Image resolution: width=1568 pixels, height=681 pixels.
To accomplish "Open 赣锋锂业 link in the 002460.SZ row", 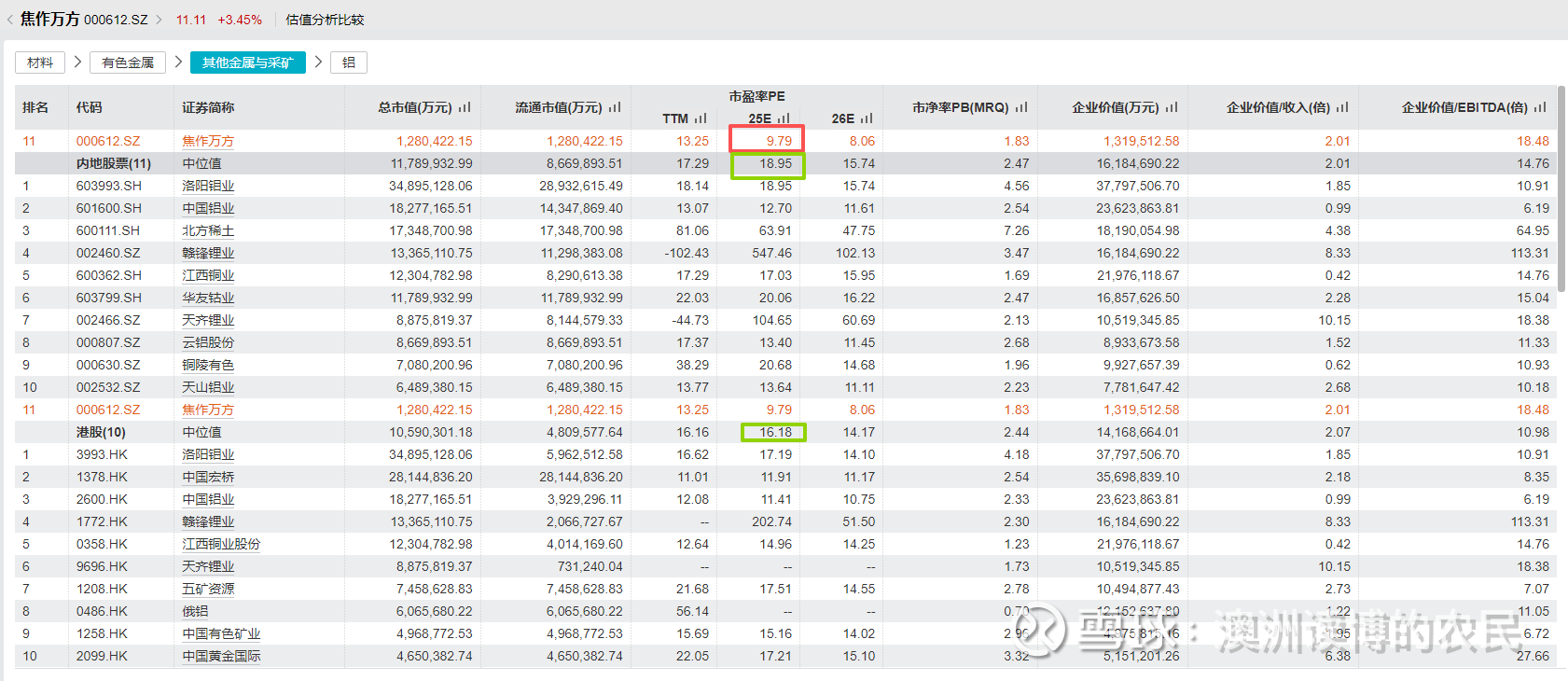I will [208, 253].
